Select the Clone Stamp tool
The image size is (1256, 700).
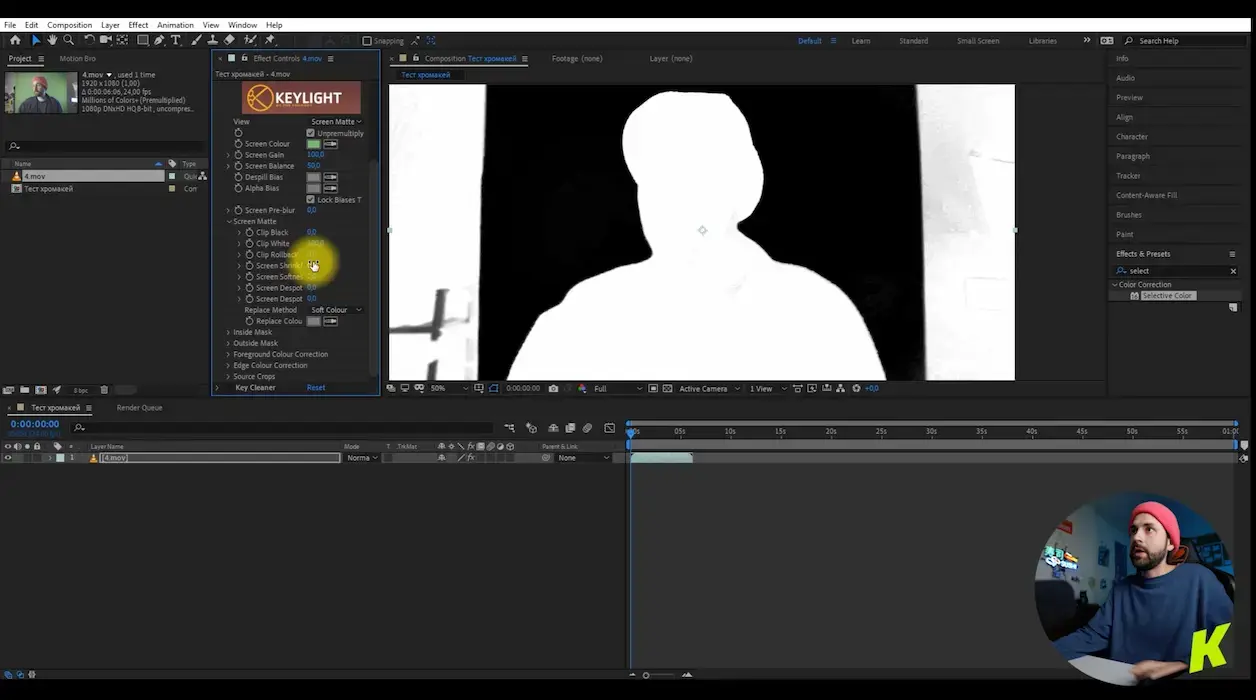pyautogui.click(x=212, y=40)
